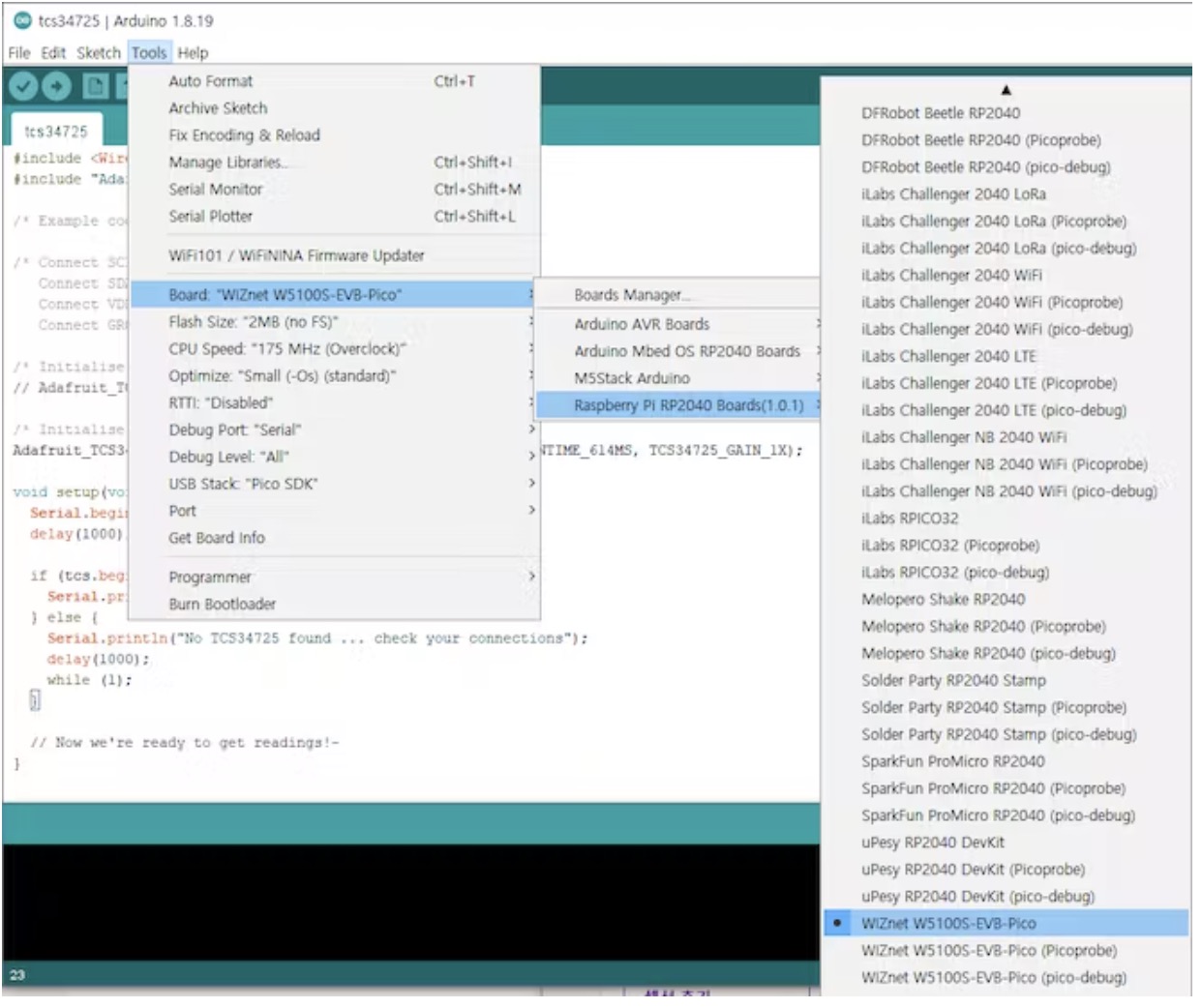Click Manage Libraries menu entry
The height and width of the screenshot is (1008, 1202).
[x=228, y=163]
